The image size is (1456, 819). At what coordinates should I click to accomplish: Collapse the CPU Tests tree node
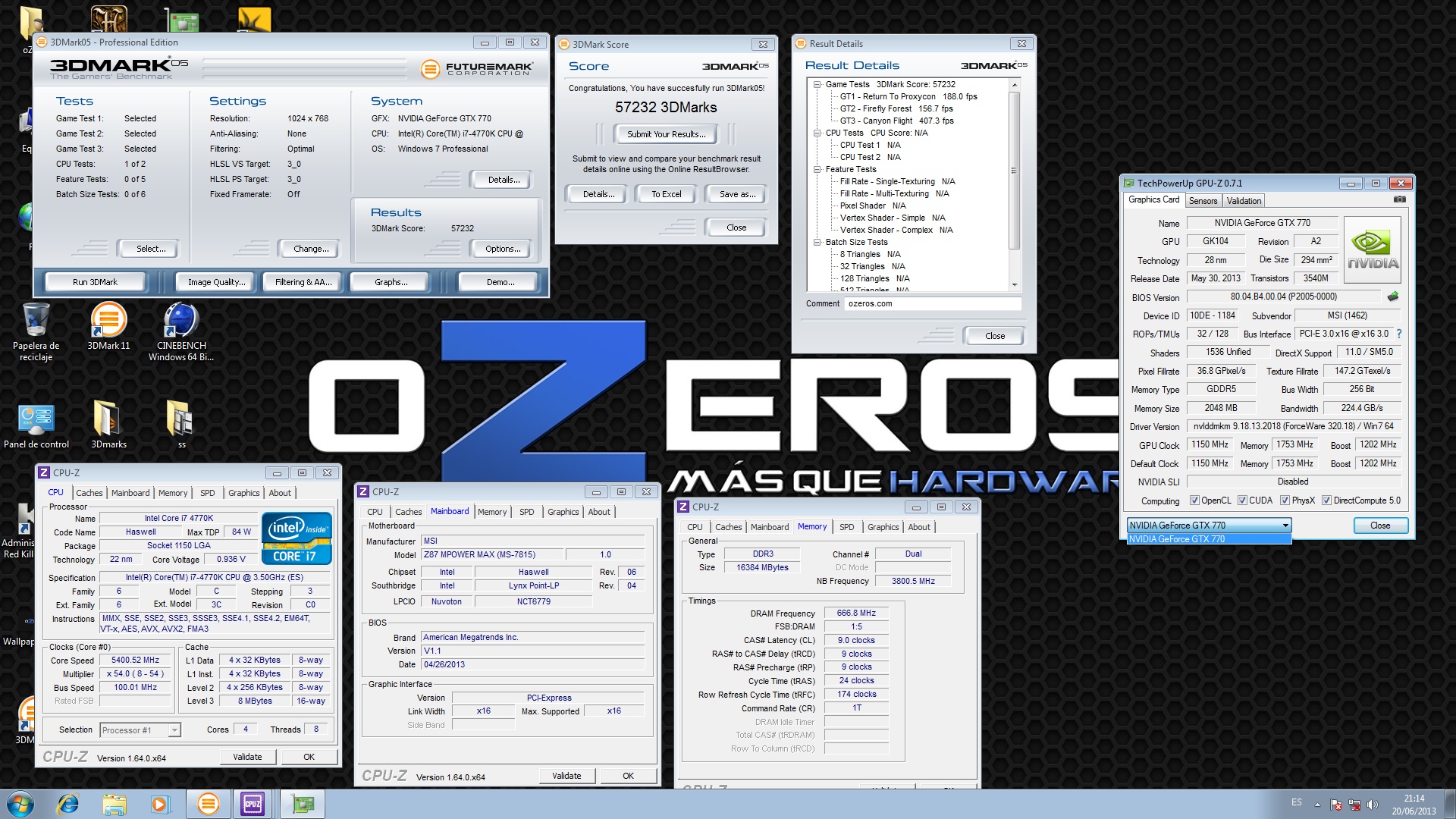tap(817, 133)
